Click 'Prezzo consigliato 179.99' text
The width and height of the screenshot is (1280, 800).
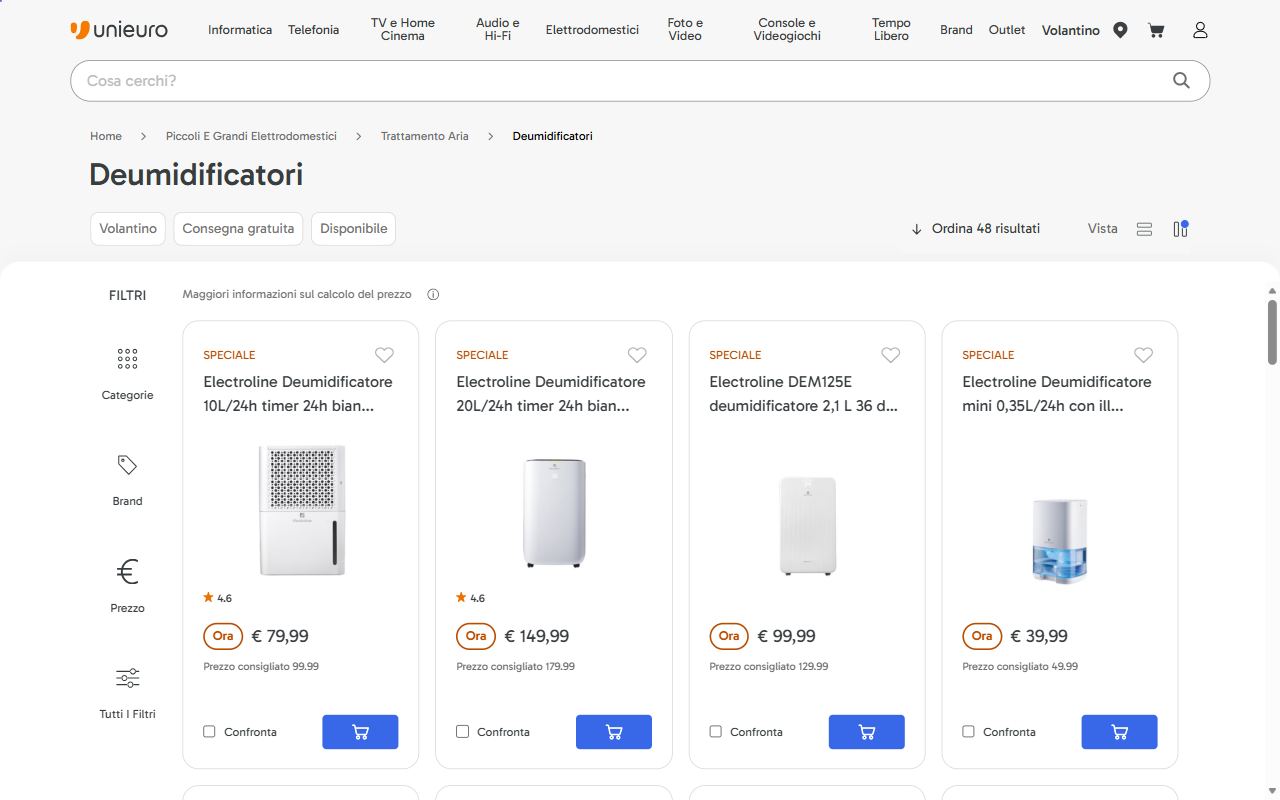click(516, 667)
